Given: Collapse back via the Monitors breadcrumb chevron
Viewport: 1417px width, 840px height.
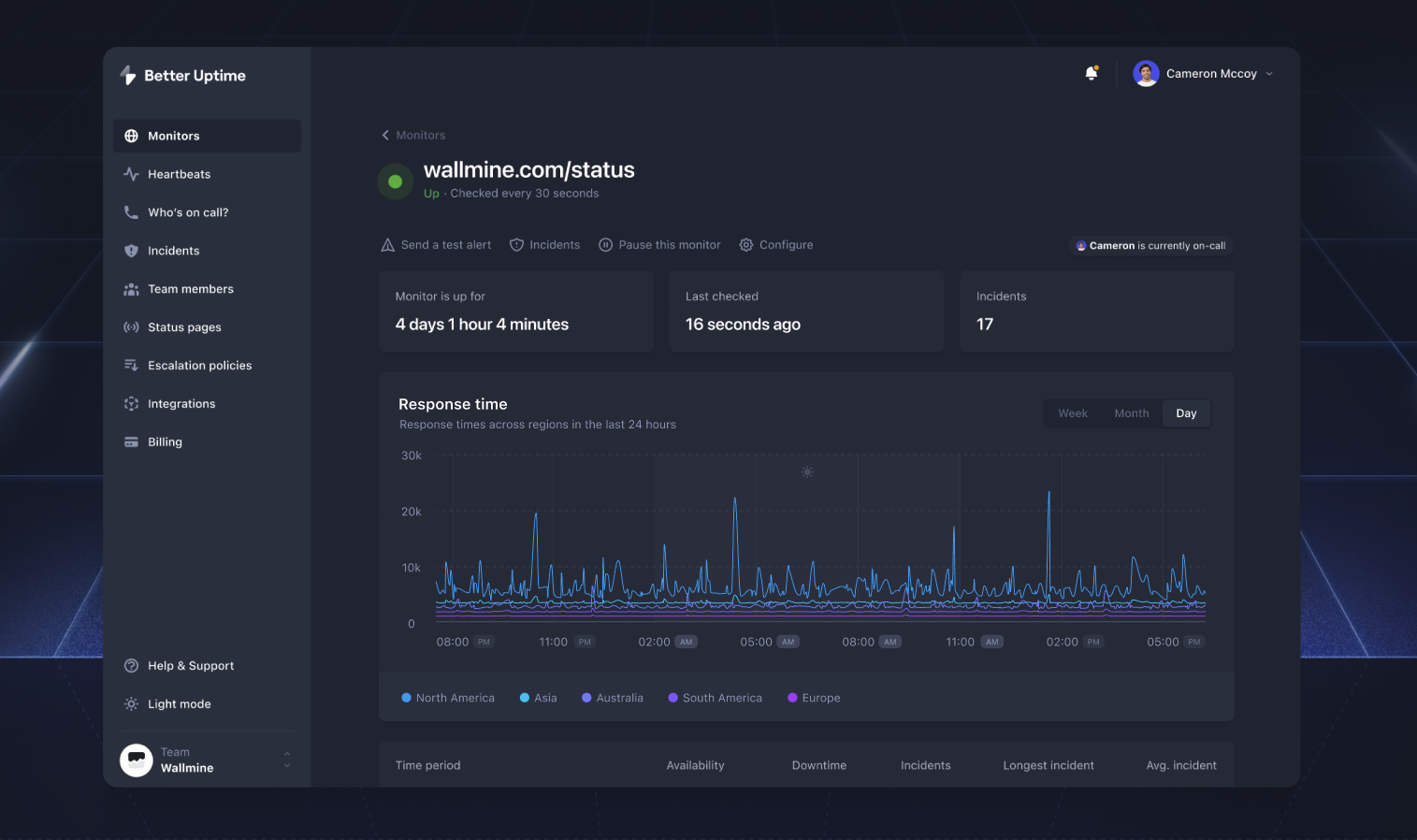Looking at the screenshot, I should [385, 135].
